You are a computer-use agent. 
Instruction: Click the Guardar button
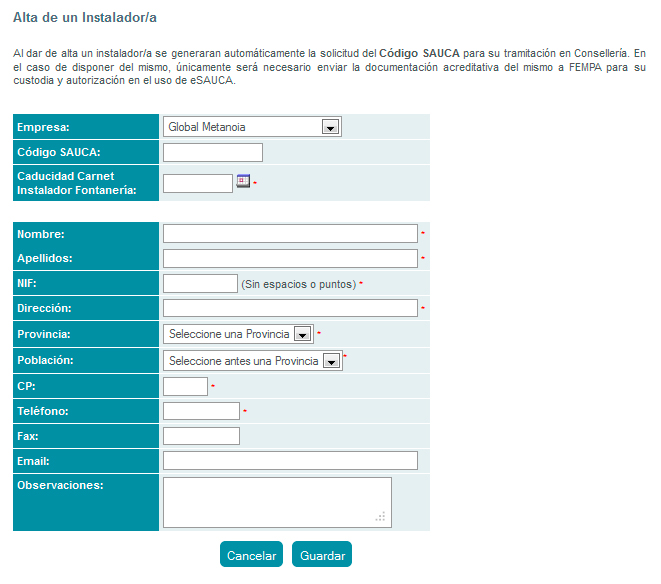322,555
